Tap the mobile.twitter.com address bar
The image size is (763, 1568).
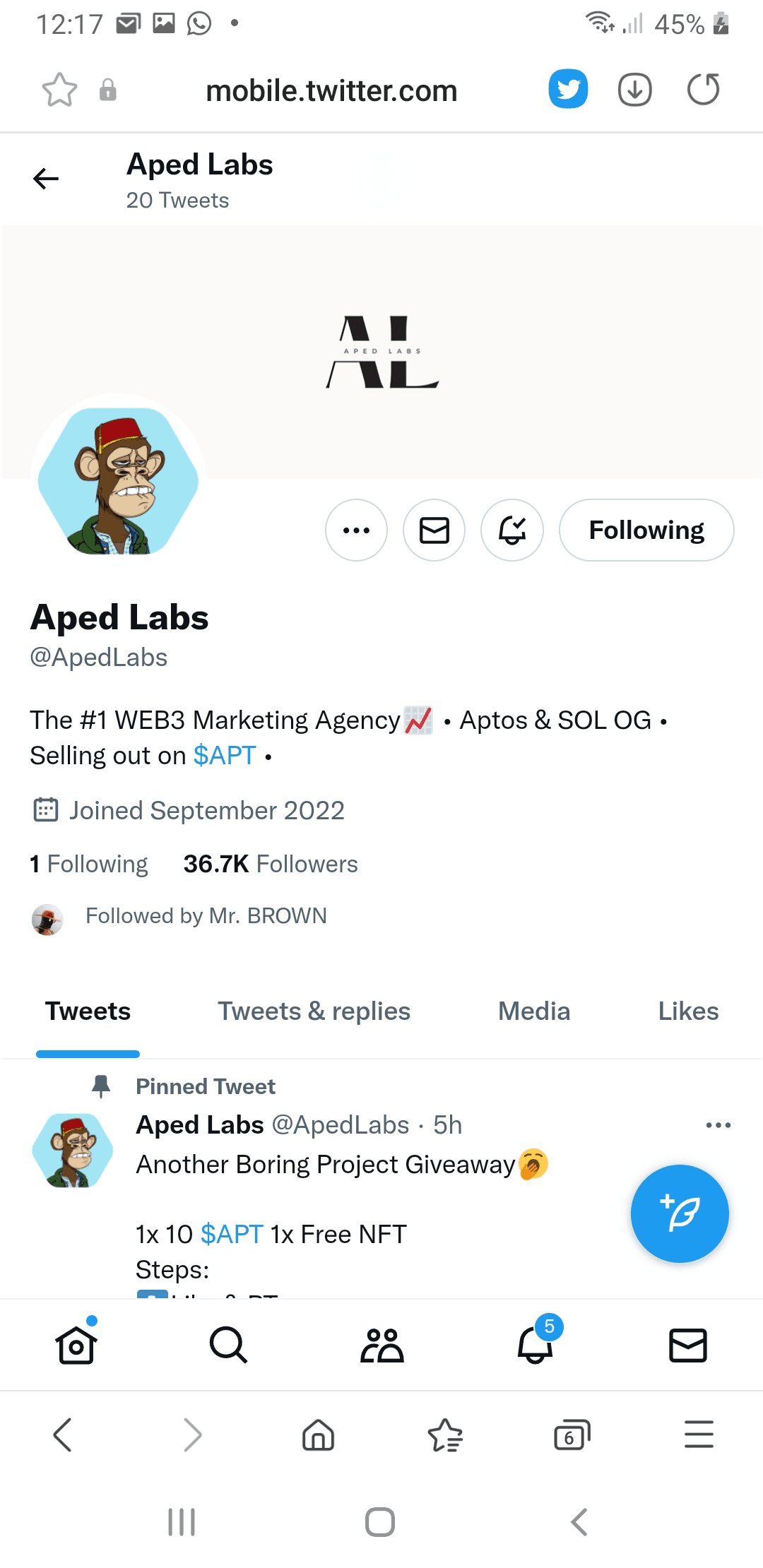(x=331, y=90)
